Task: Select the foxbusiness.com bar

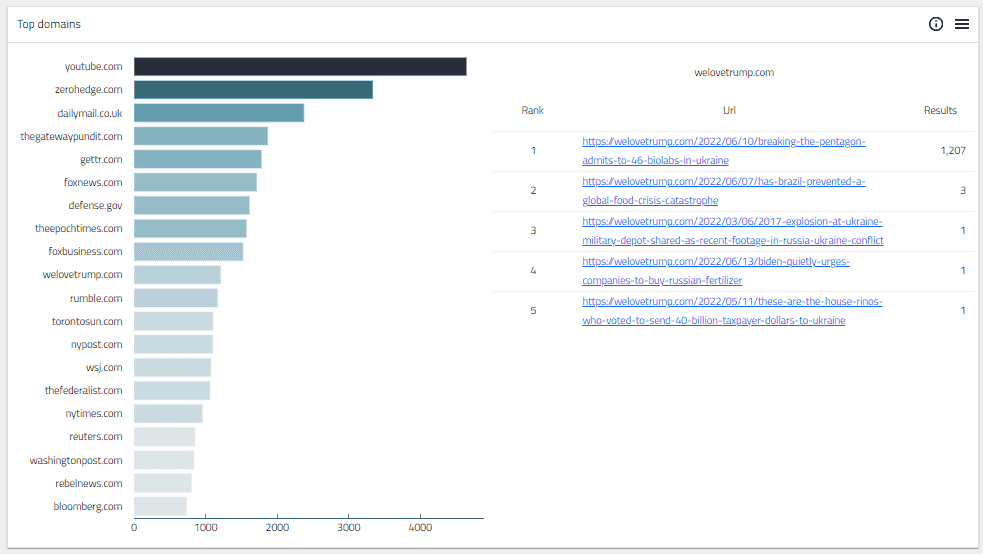Action: click(x=189, y=251)
